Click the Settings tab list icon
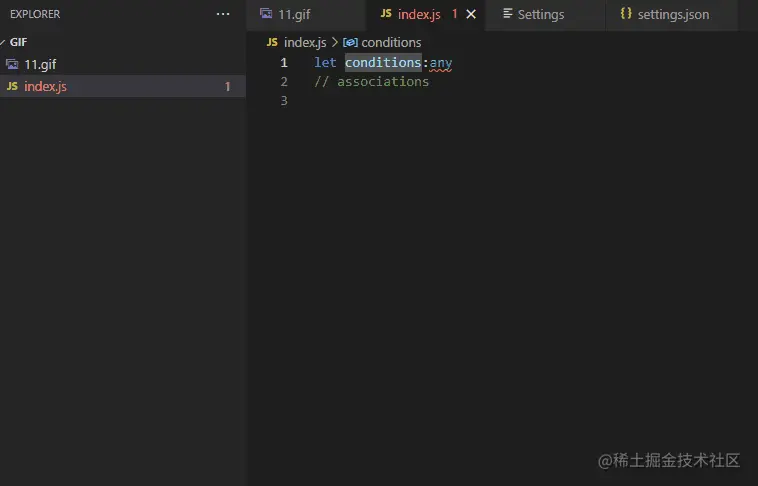This screenshot has height=486, width=758. [507, 14]
